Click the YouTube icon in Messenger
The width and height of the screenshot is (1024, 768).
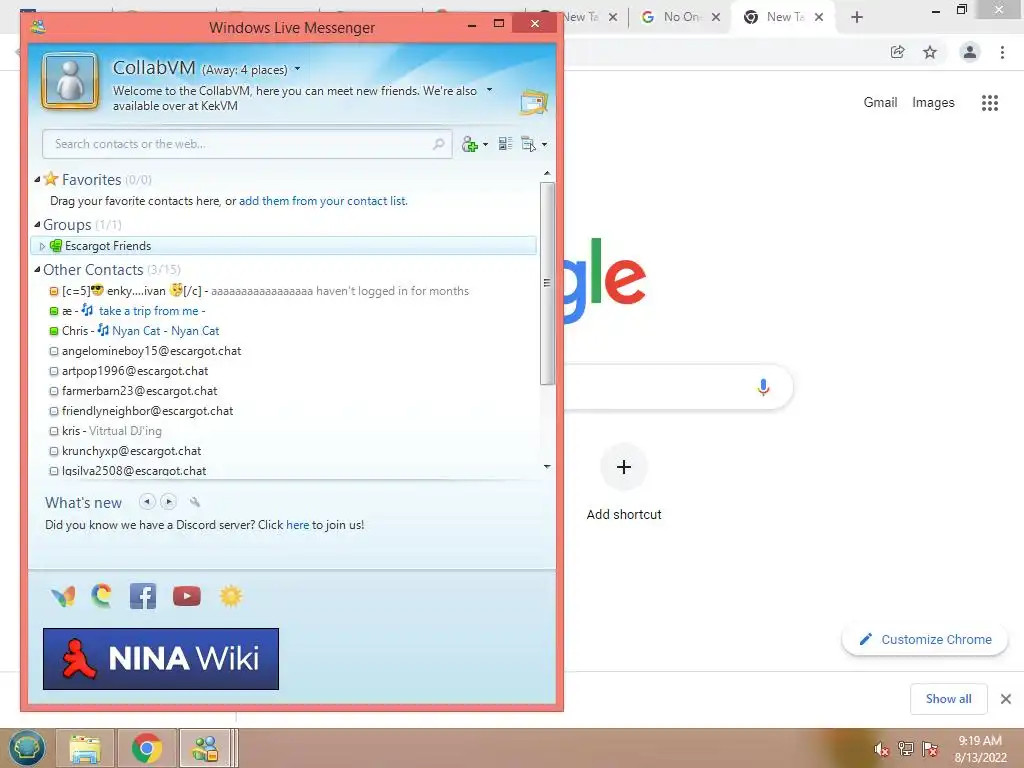(x=187, y=596)
